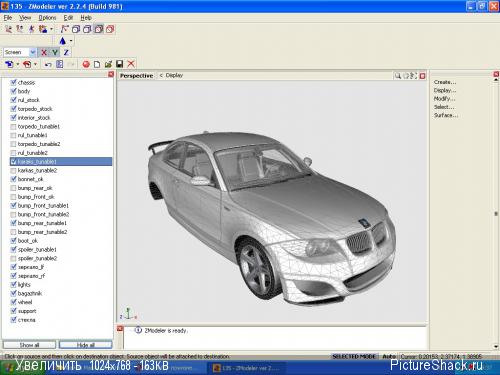500x375 pixels.
Task: Open materials editor red sphere icon
Action: coord(86,64)
